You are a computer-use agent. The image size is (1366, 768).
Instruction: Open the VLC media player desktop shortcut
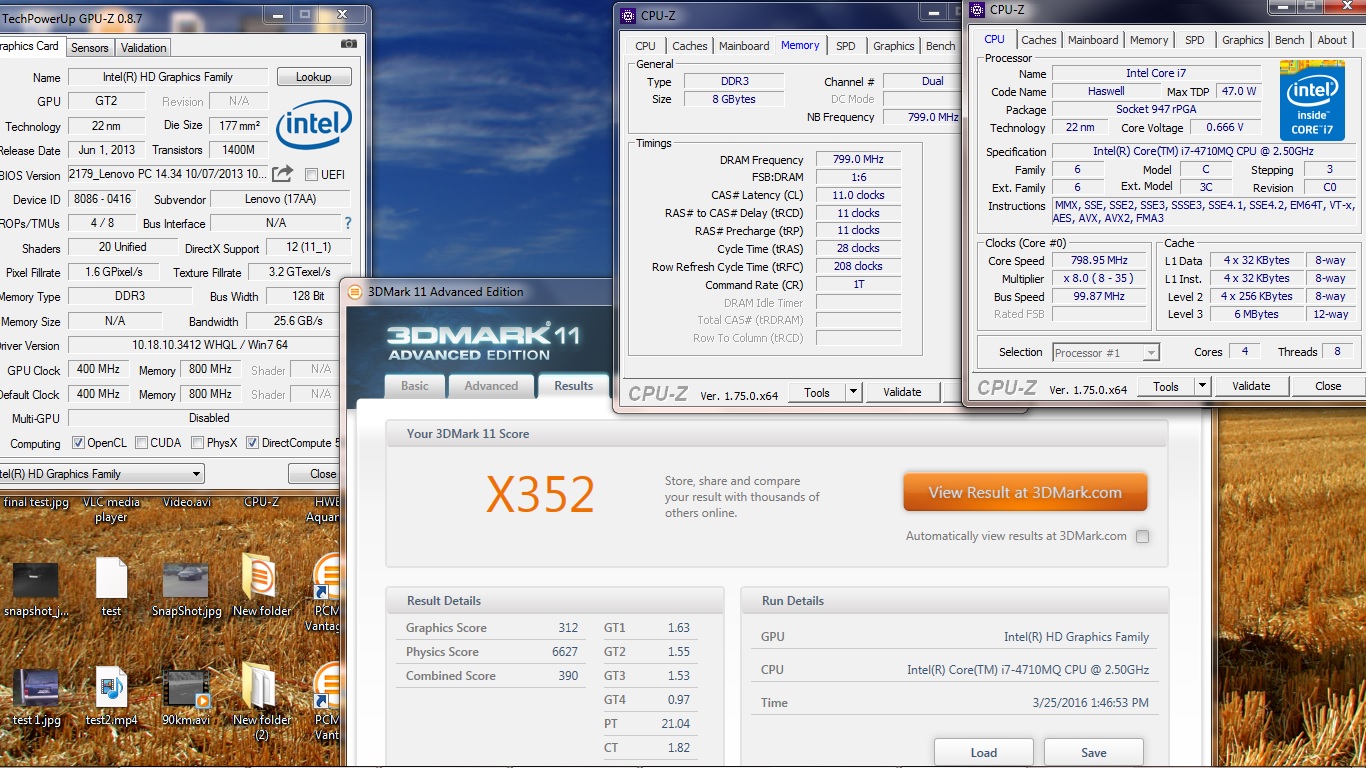[111, 509]
